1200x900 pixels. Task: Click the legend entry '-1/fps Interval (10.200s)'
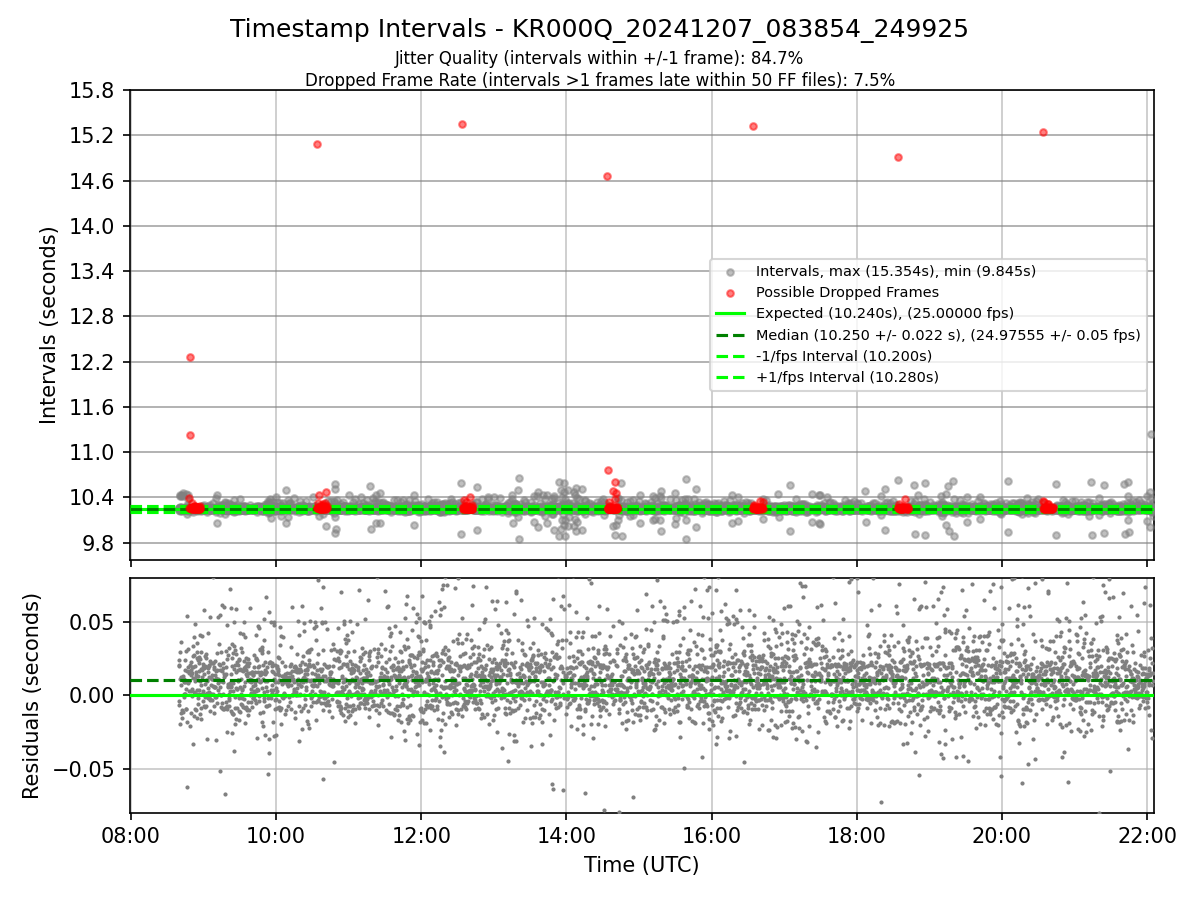coord(844,356)
